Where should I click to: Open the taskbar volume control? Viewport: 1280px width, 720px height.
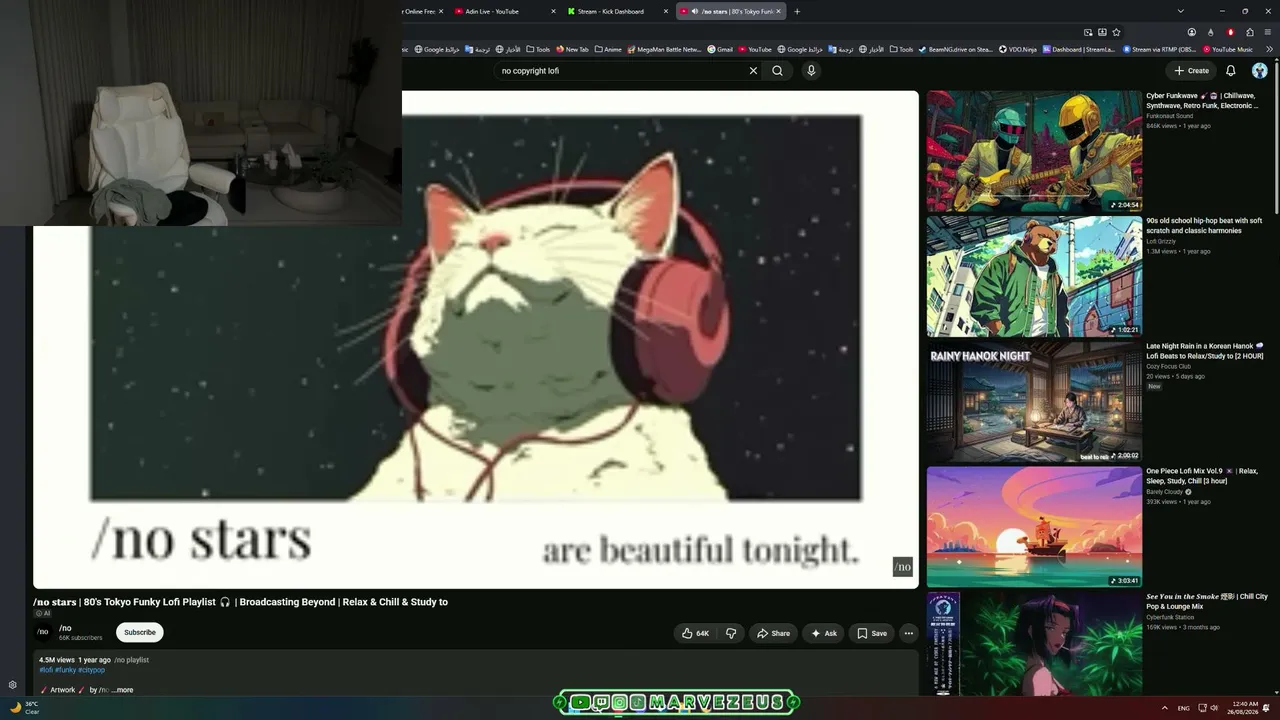coord(1214,708)
